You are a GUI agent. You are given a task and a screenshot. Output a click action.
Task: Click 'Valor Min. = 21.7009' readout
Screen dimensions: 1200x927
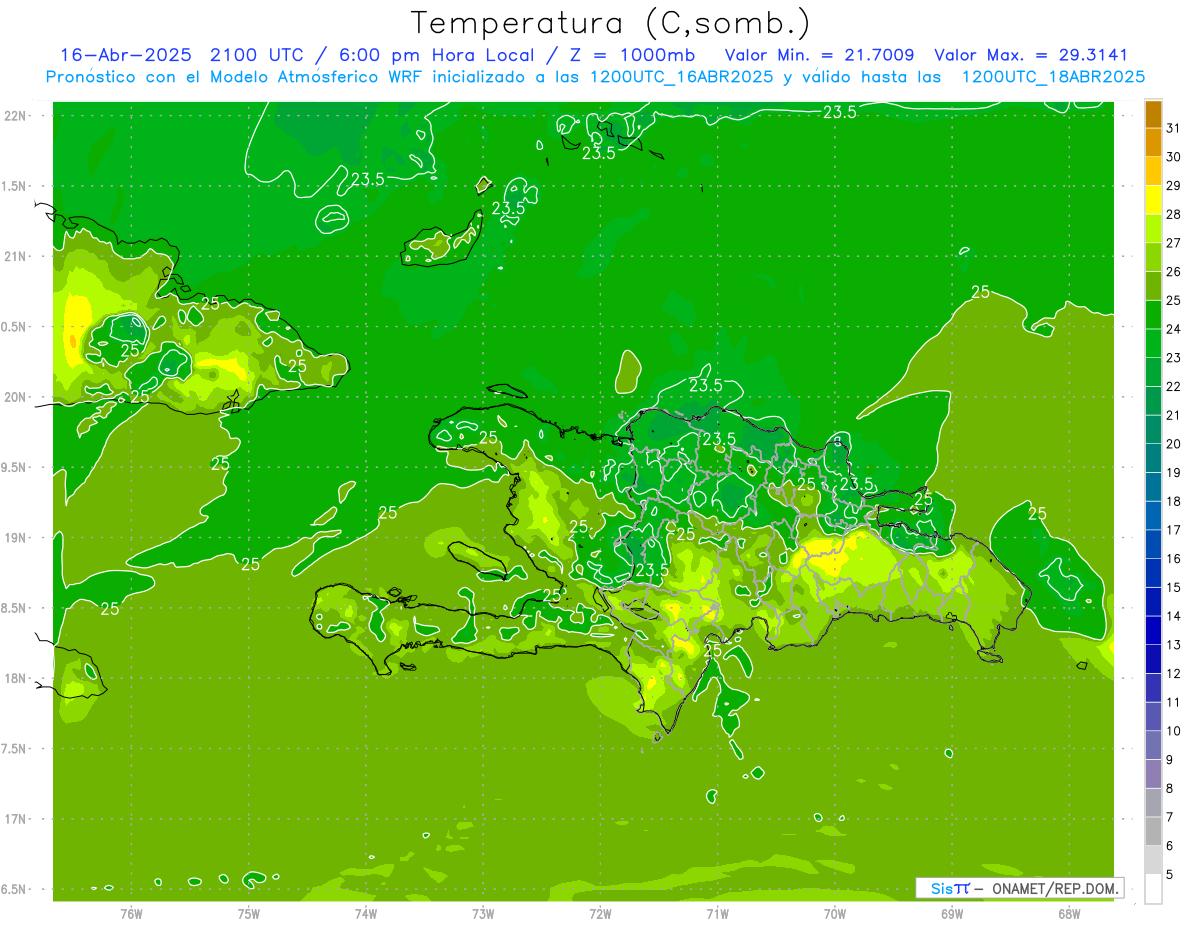(819, 55)
